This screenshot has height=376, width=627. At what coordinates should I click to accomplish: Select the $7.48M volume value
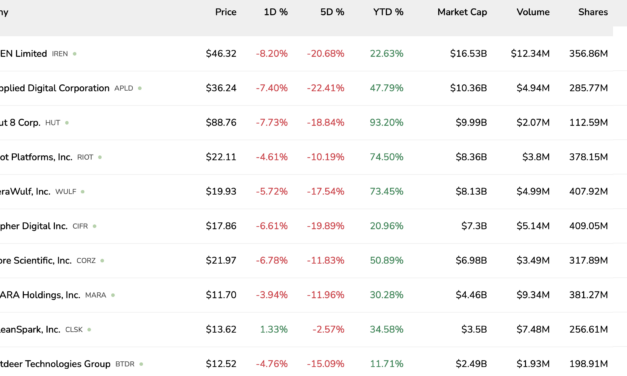(533, 330)
